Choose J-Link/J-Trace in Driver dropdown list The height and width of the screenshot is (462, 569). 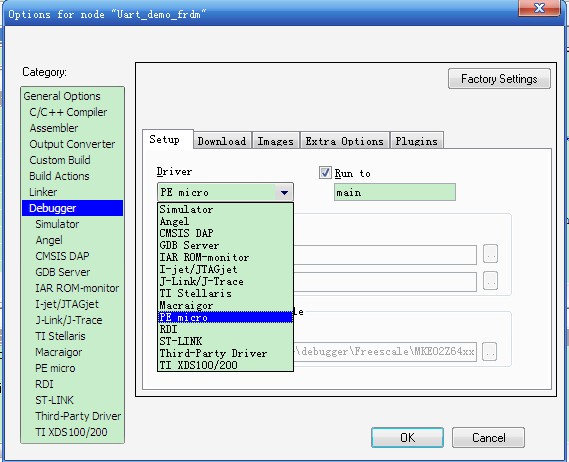point(225,281)
